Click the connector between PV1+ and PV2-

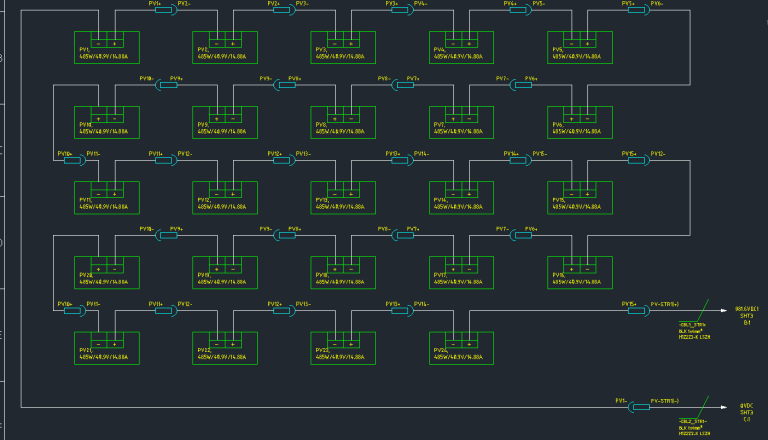(x=166, y=10)
